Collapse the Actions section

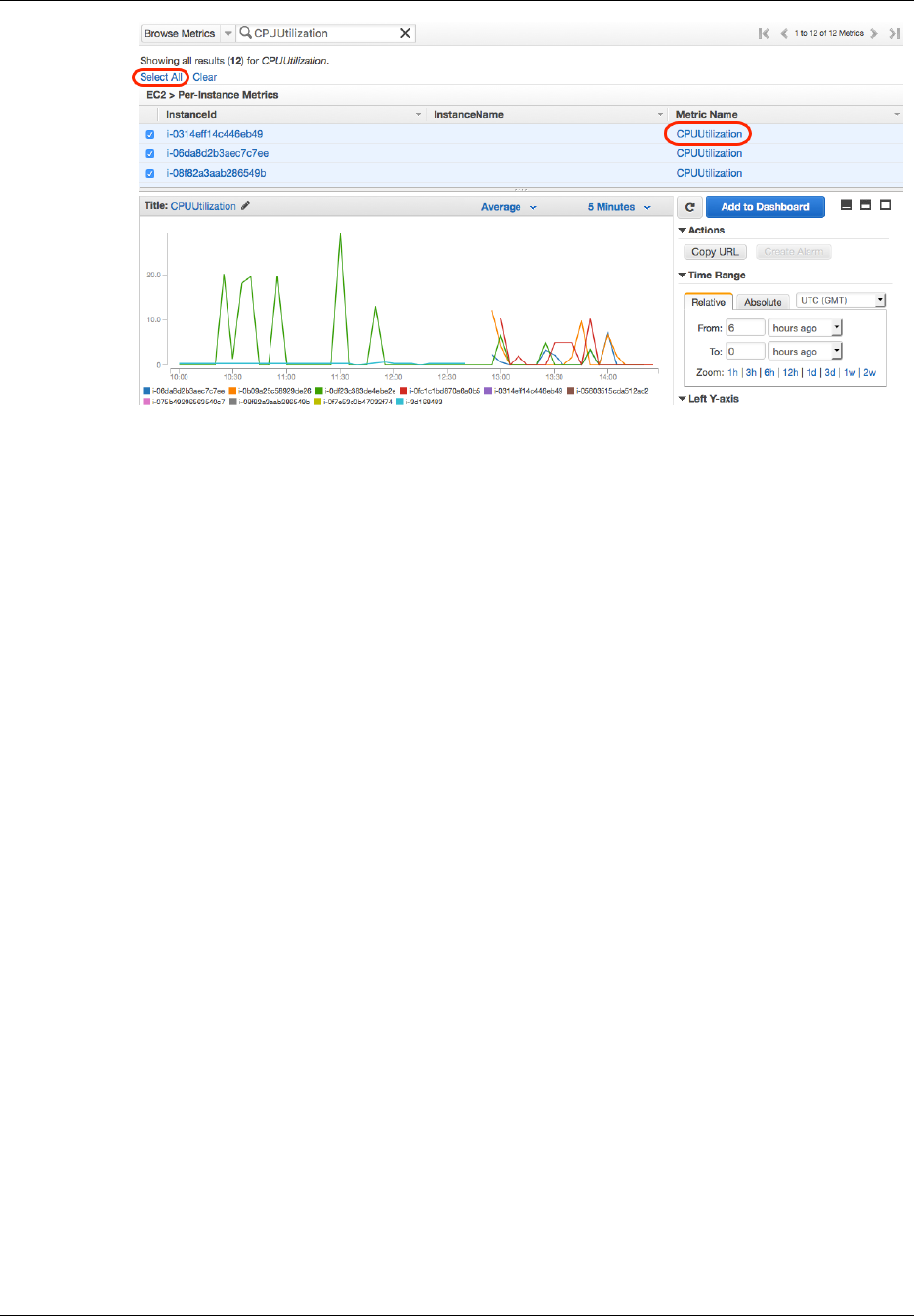coord(683,231)
